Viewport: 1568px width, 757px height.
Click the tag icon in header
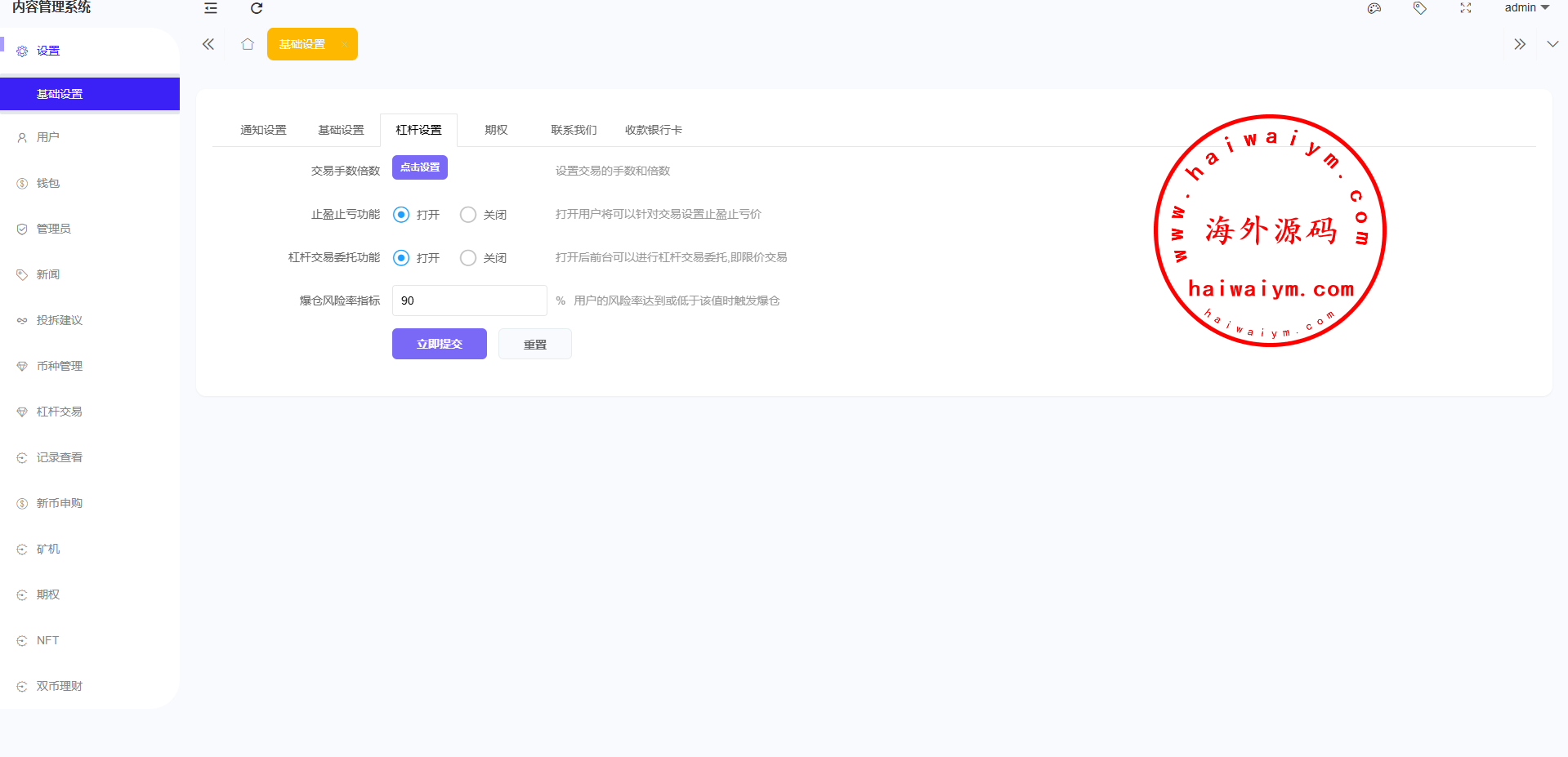(1420, 8)
